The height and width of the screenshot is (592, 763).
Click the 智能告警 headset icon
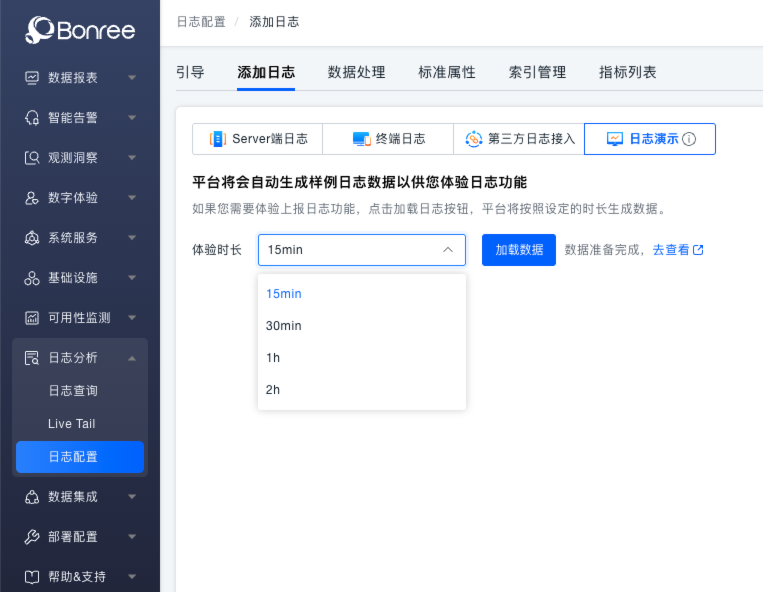(32, 118)
